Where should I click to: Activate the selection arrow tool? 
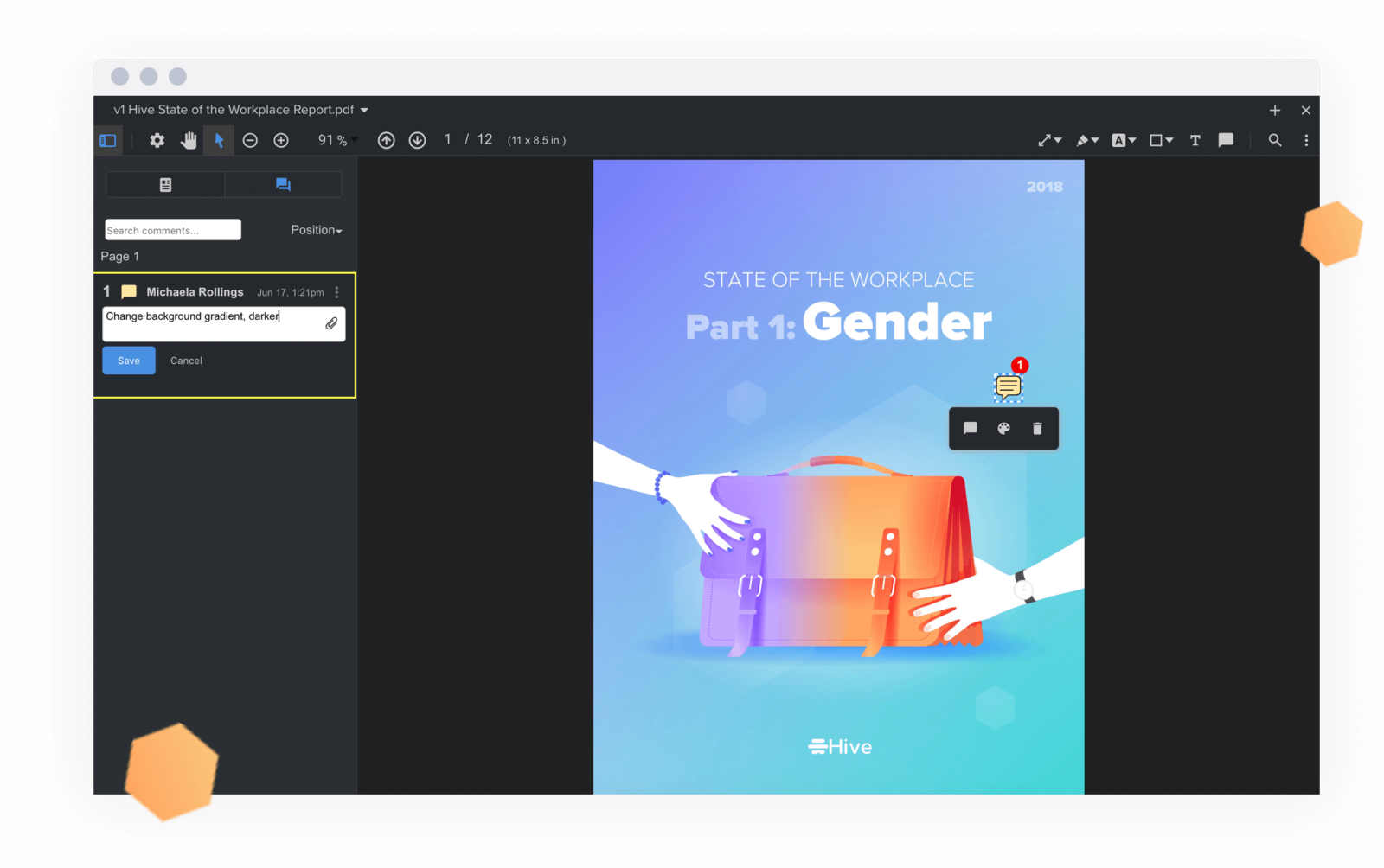coord(219,139)
